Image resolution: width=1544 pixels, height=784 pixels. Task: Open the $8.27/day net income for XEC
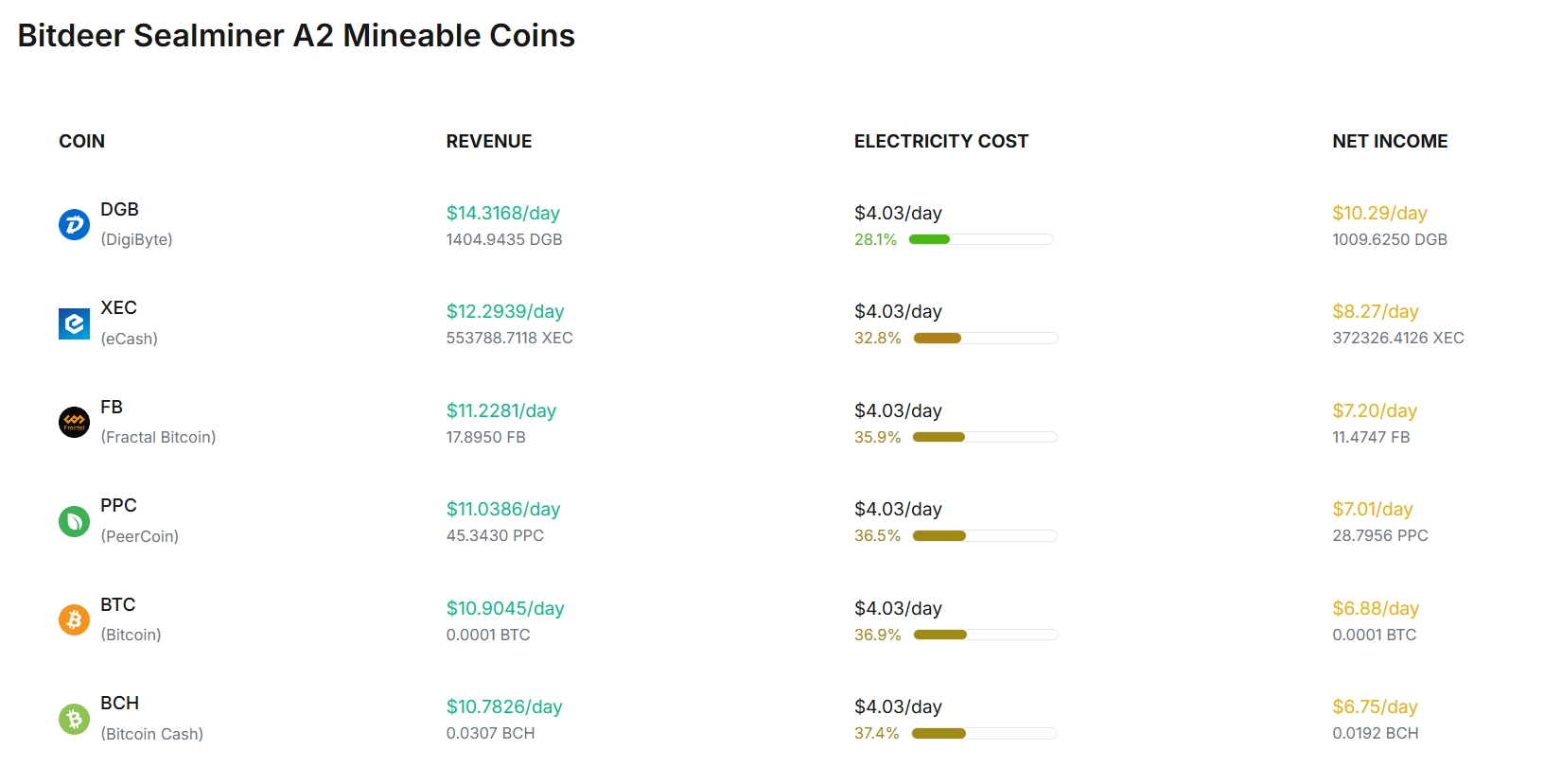pyautogui.click(x=1377, y=311)
